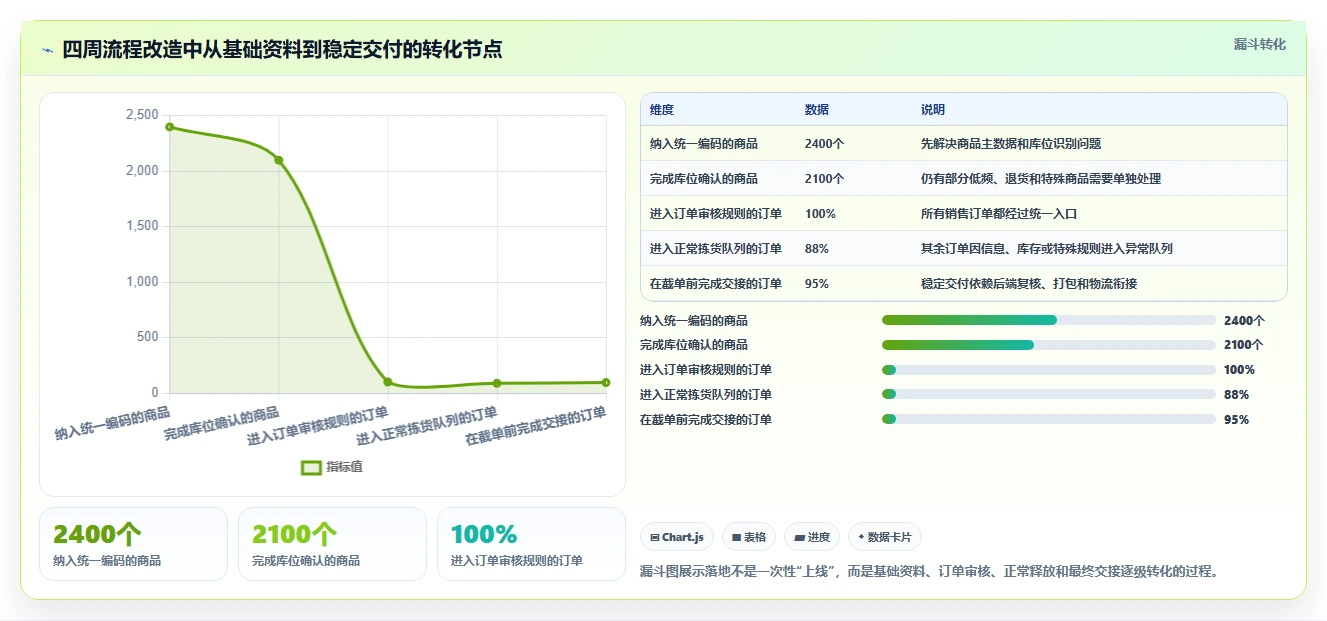Screen dimensions: 1327x621
Task: Click the 数据 column header
Action: pyautogui.click(x=817, y=110)
